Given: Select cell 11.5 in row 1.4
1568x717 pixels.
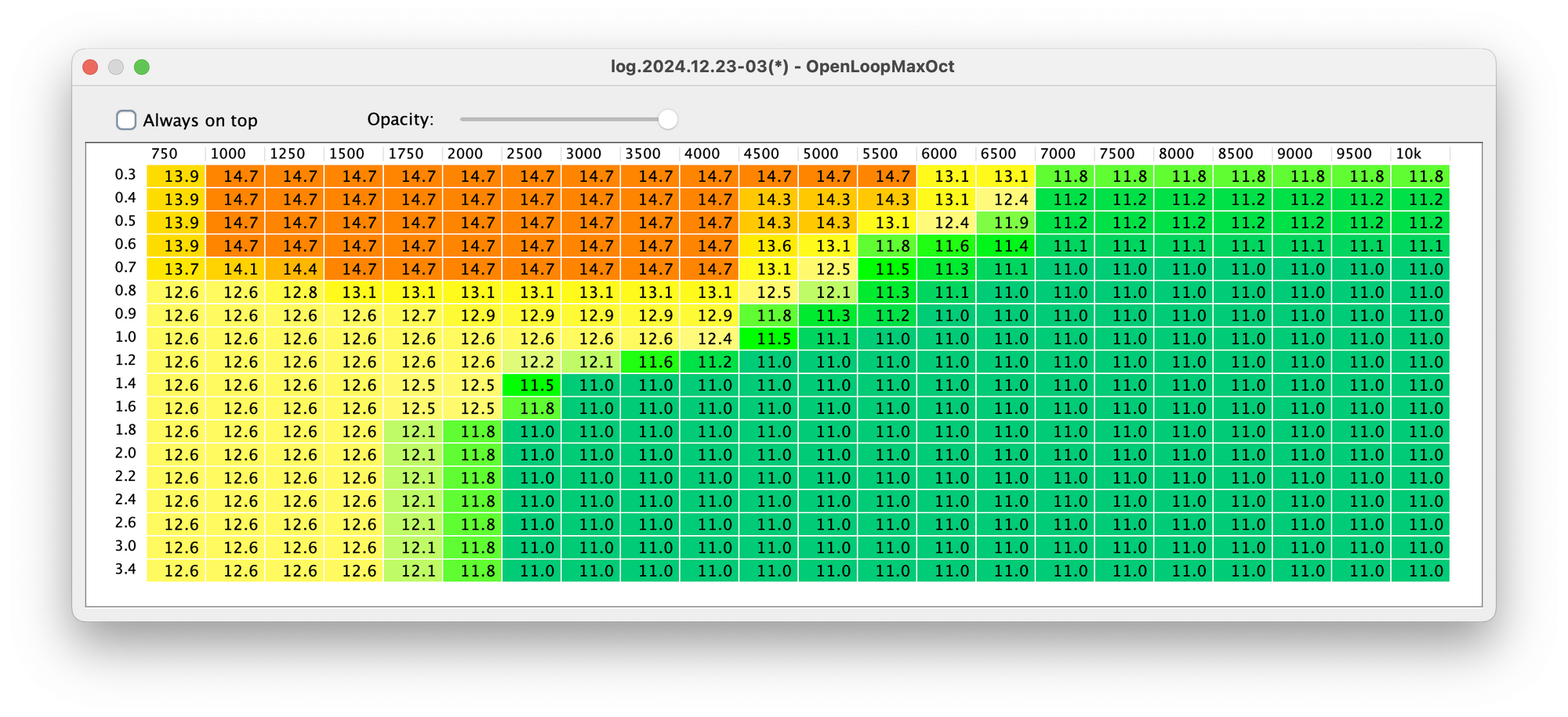Looking at the screenshot, I should 532,385.
